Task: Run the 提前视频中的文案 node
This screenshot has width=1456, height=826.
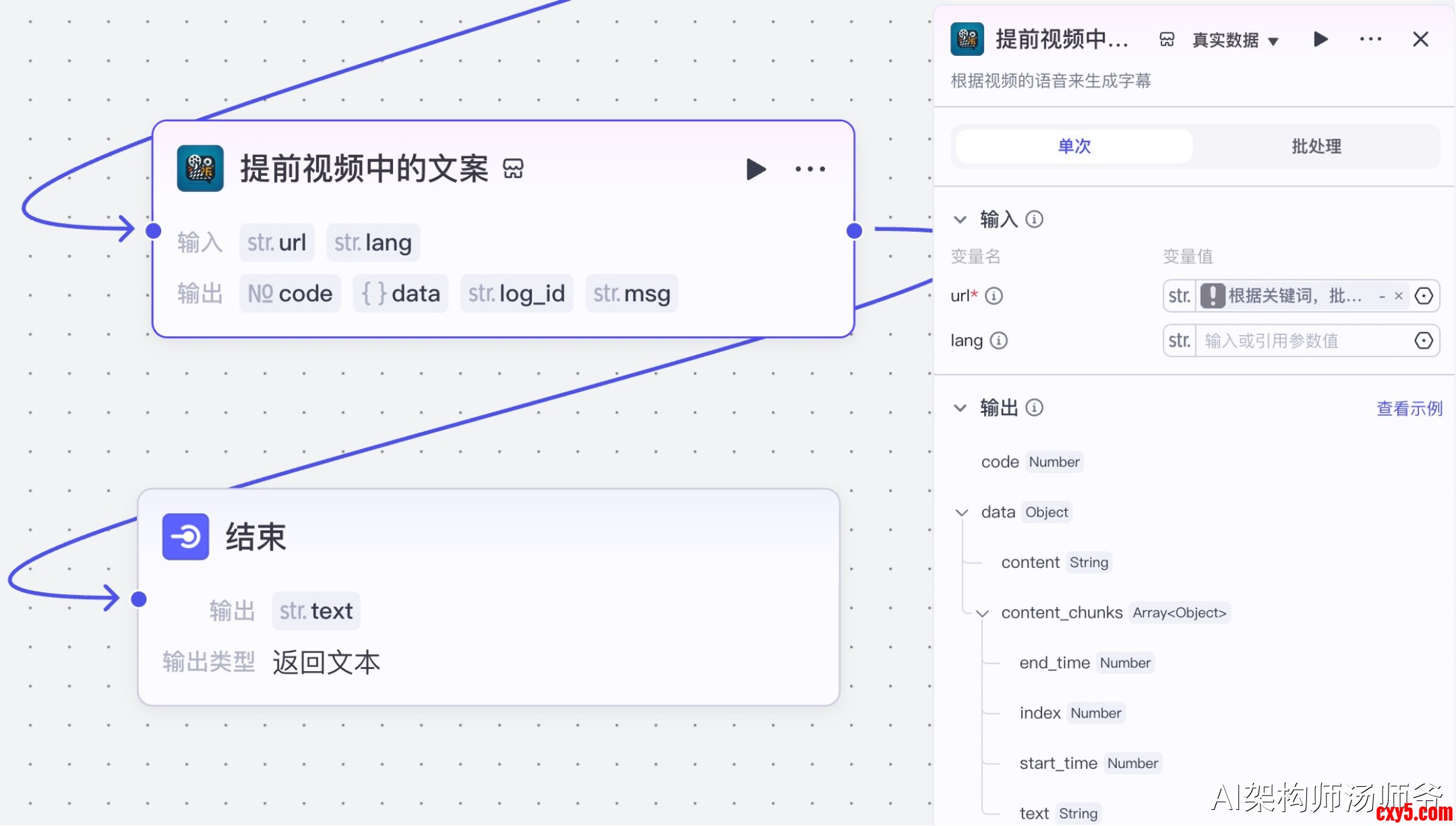Action: coord(756,169)
